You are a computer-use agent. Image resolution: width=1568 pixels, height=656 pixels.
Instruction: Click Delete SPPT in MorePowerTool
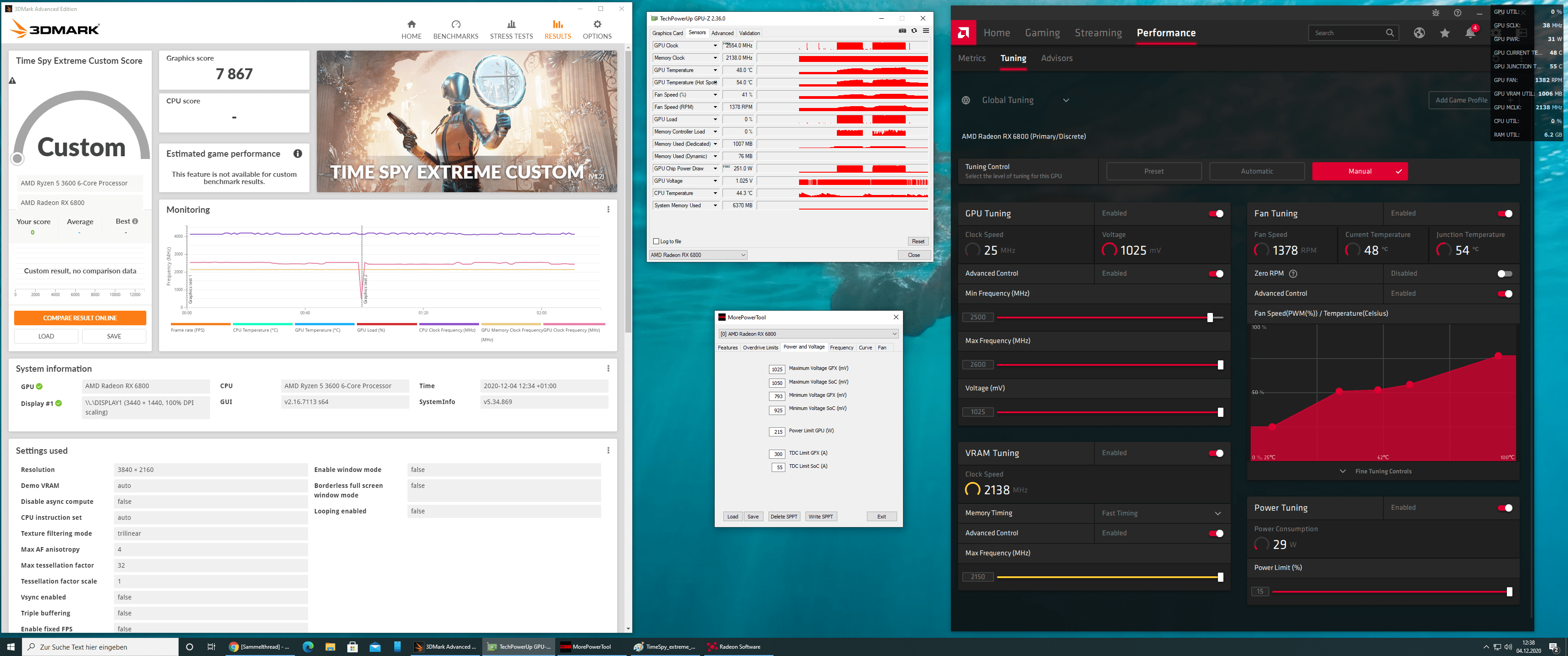tap(784, 517)
